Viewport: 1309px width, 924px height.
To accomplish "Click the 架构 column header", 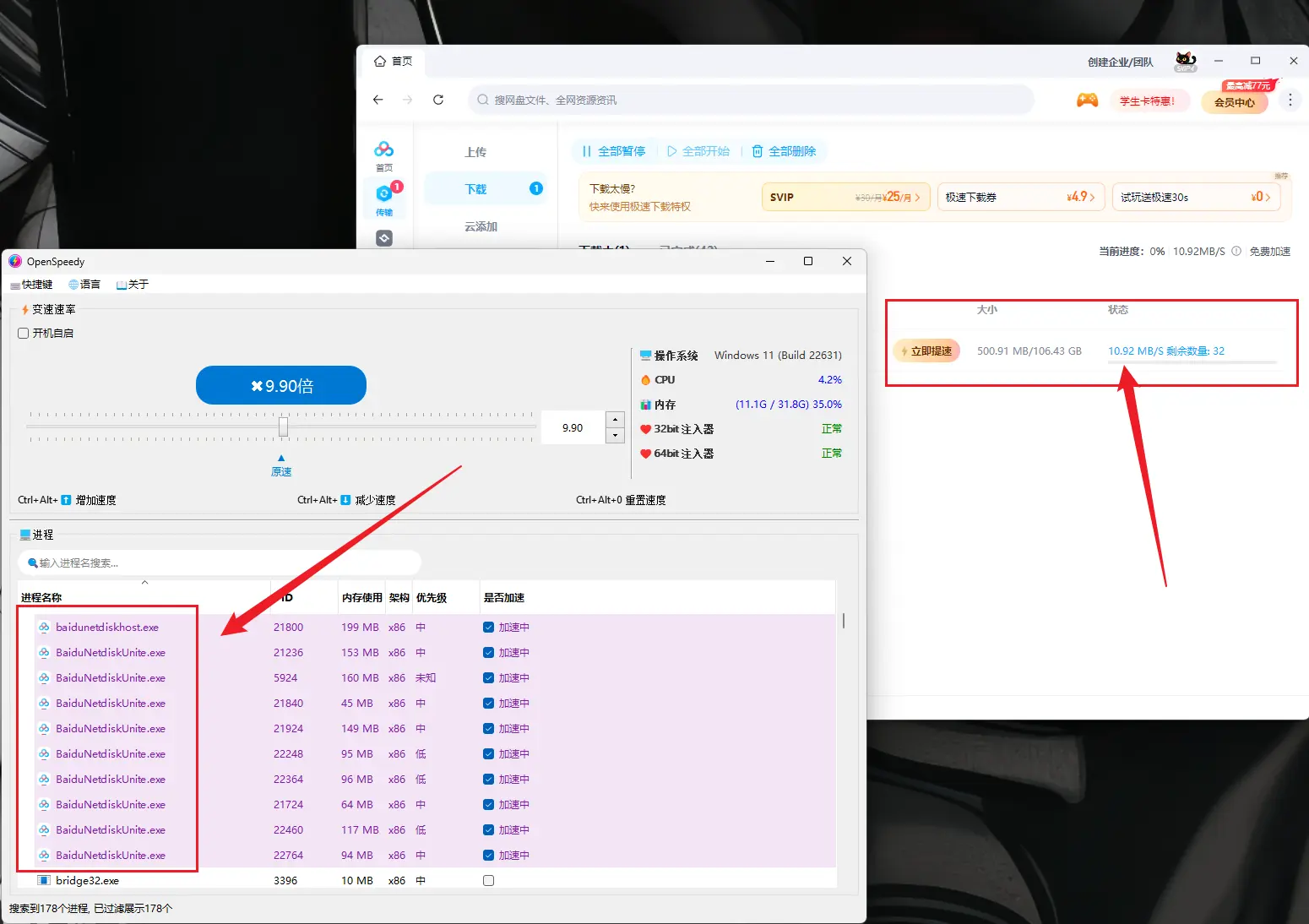I will tap(399, 597).
